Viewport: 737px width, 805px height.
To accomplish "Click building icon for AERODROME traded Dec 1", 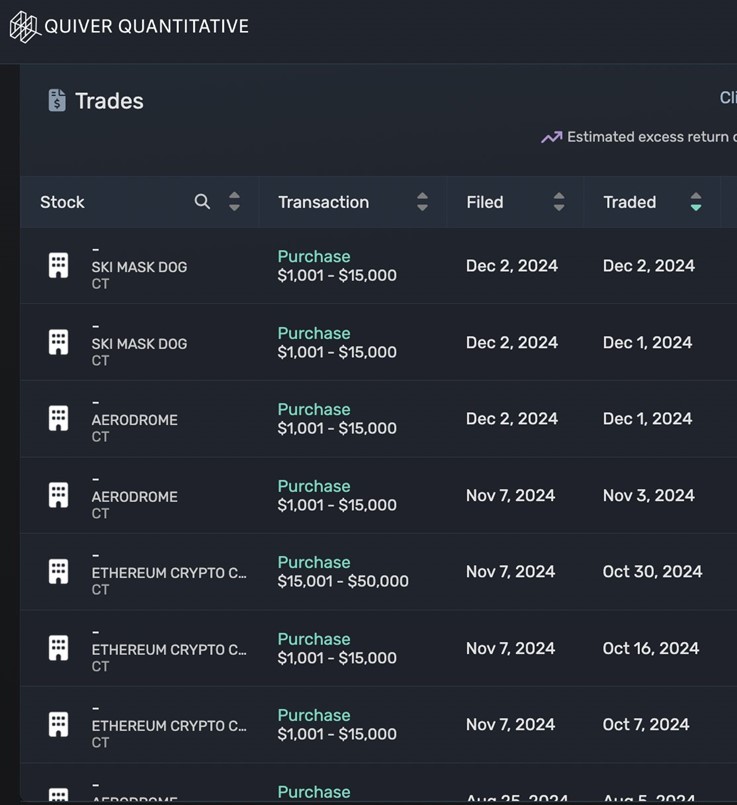I will 58,418.
